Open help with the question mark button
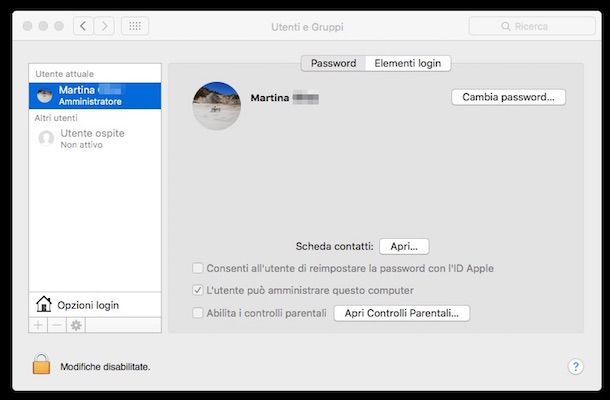The image size is (610, 400). tap(575, 367)
